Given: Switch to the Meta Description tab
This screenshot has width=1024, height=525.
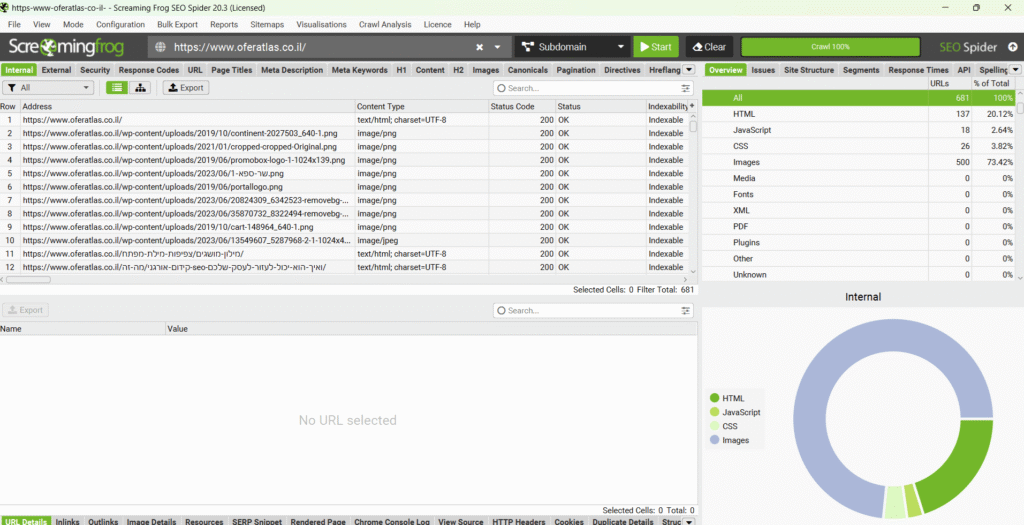Looking at the screenshot, I should pyautogui.click(x=292, y=70).
